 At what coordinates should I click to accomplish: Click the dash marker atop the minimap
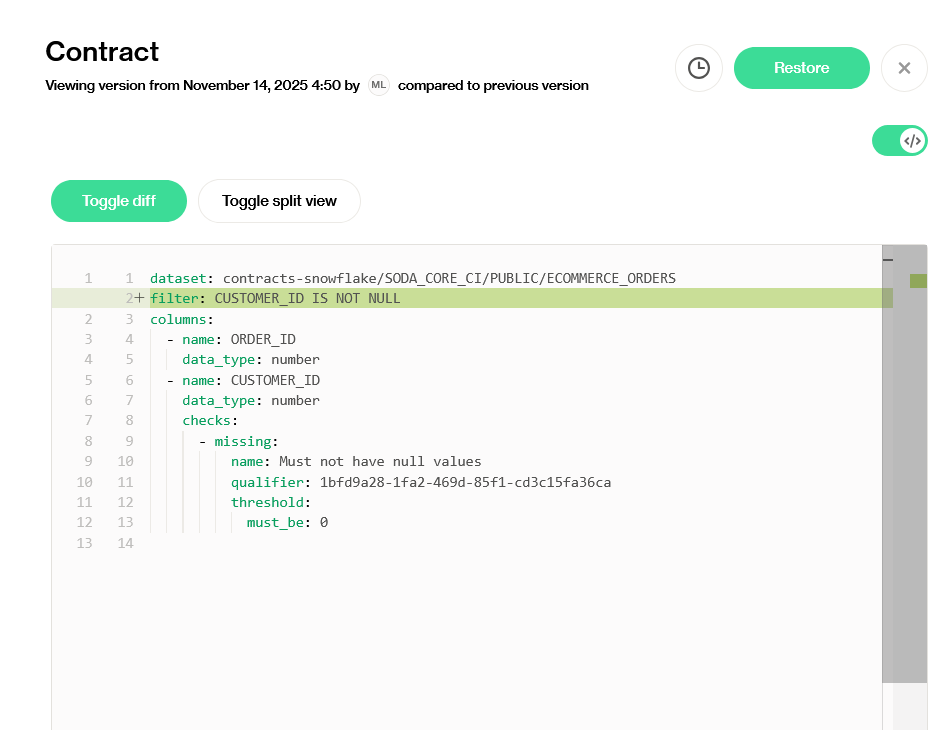point(887,259)
